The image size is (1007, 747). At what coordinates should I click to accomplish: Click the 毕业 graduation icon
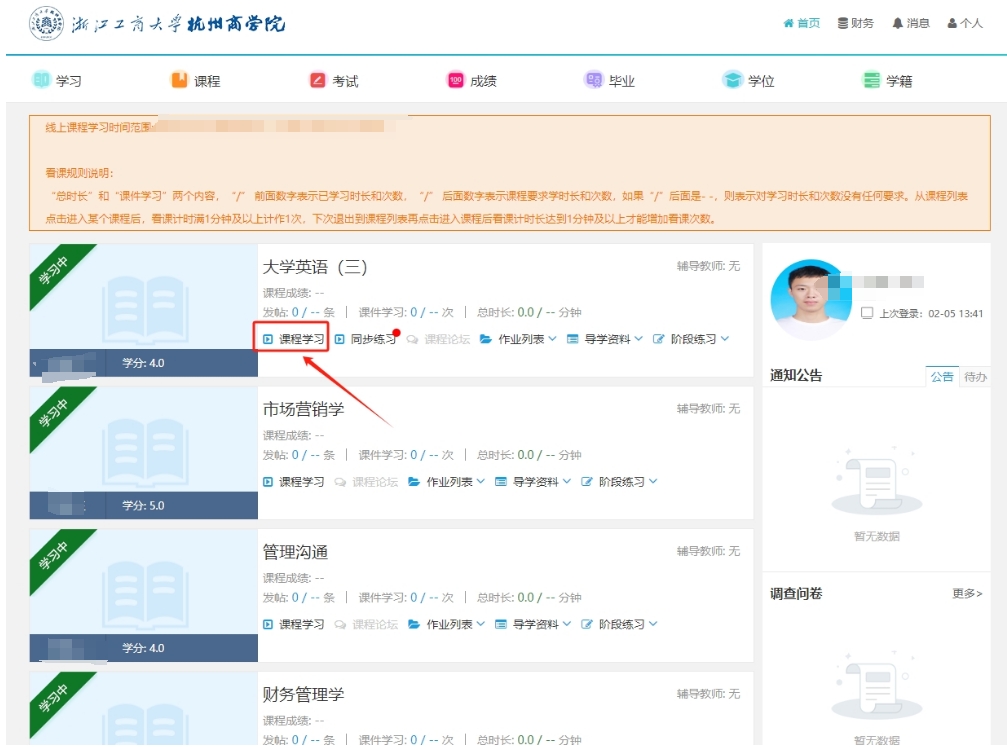pyautogui.click(x=594, y=80)
